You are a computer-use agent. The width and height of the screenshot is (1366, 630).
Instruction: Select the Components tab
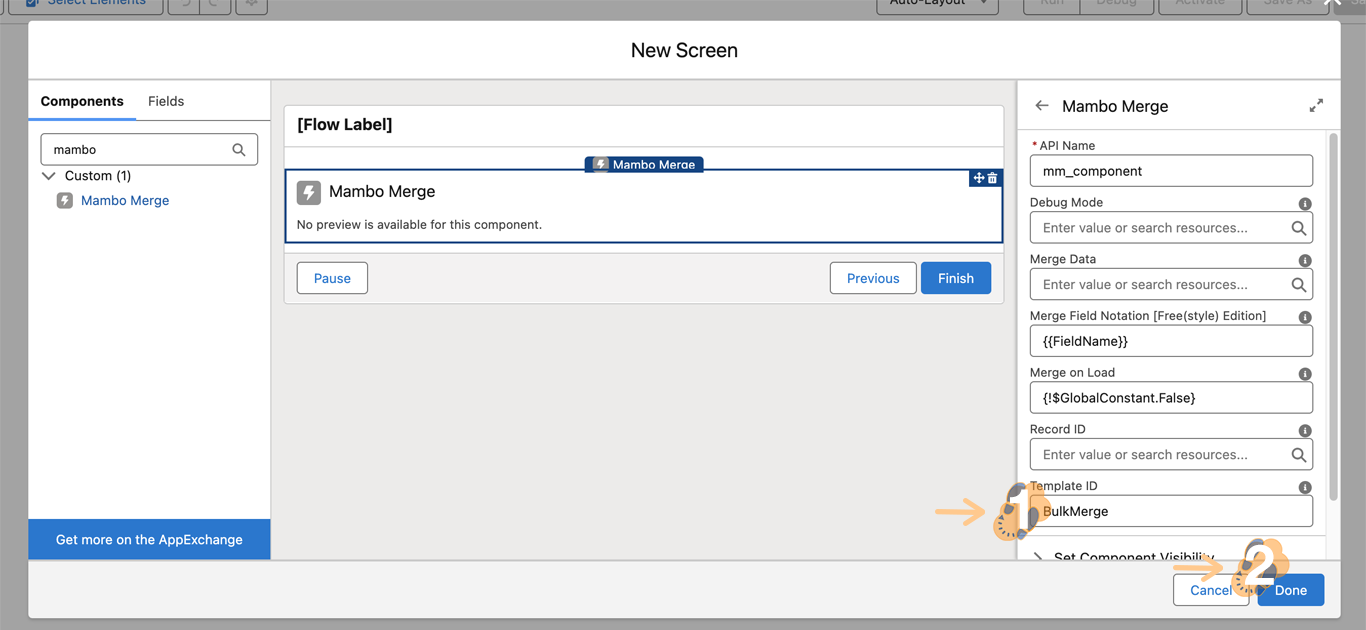(82, 101)
